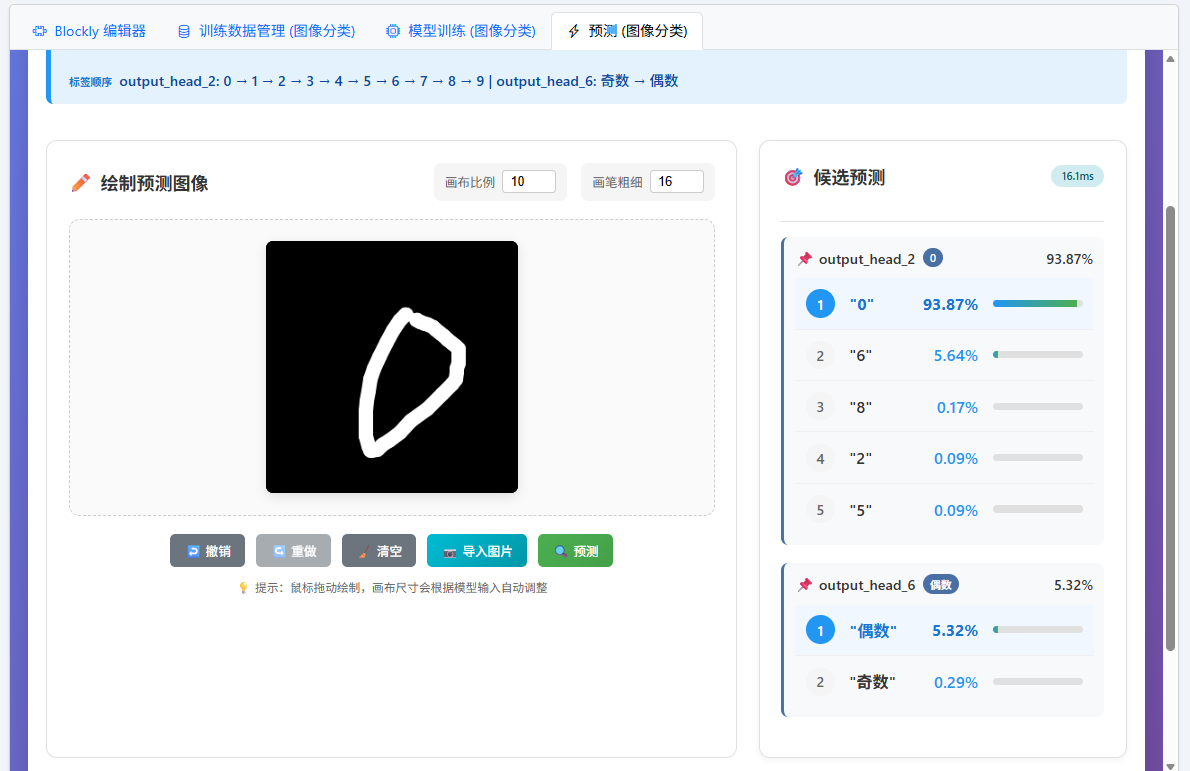Click the 画笔粗细 input field
Viewport: 1190px width, 771px height.
click(x=677, y=181)
